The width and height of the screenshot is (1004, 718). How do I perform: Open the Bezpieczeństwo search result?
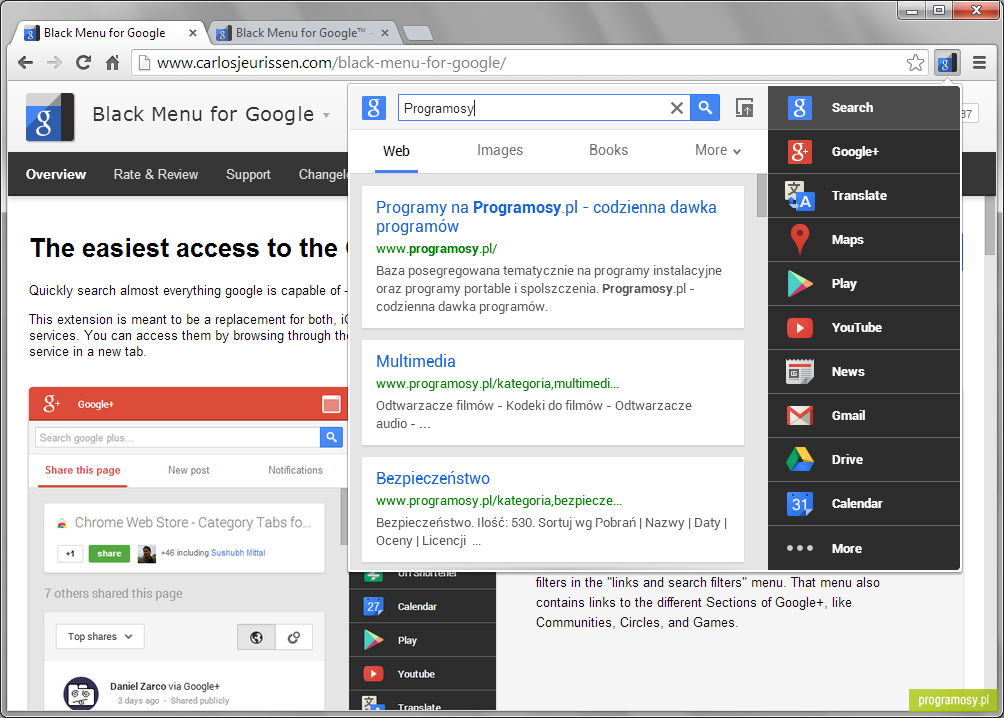pyautogui.click(x=433, y=478)
